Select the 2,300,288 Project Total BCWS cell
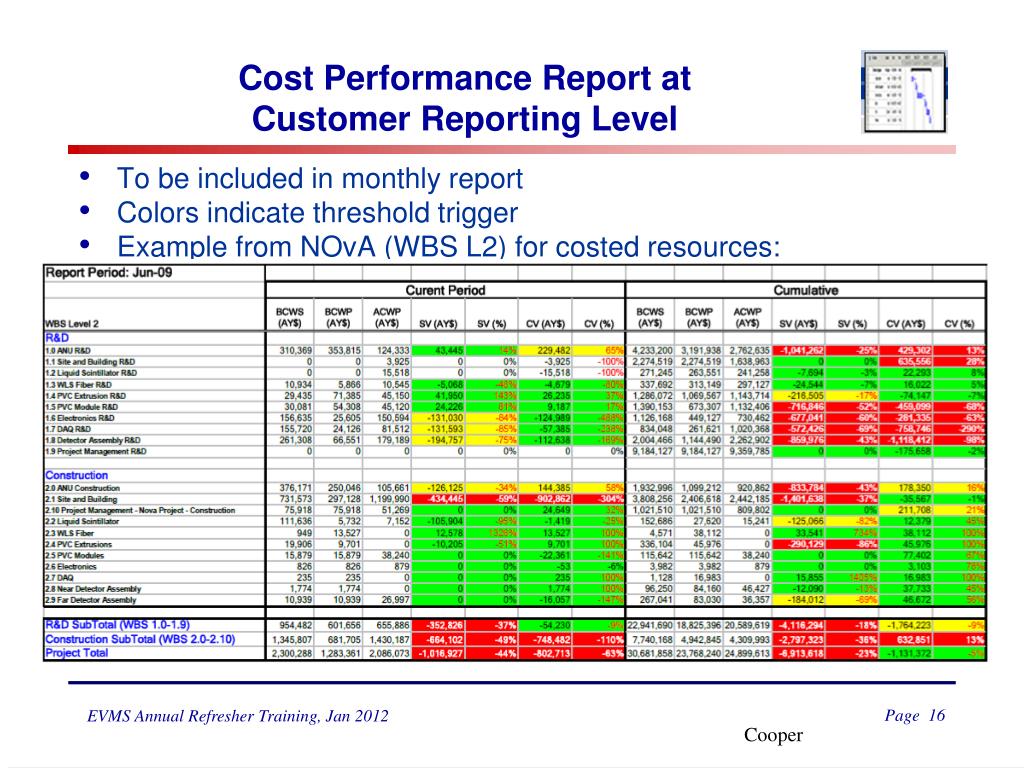 point(292,652)
